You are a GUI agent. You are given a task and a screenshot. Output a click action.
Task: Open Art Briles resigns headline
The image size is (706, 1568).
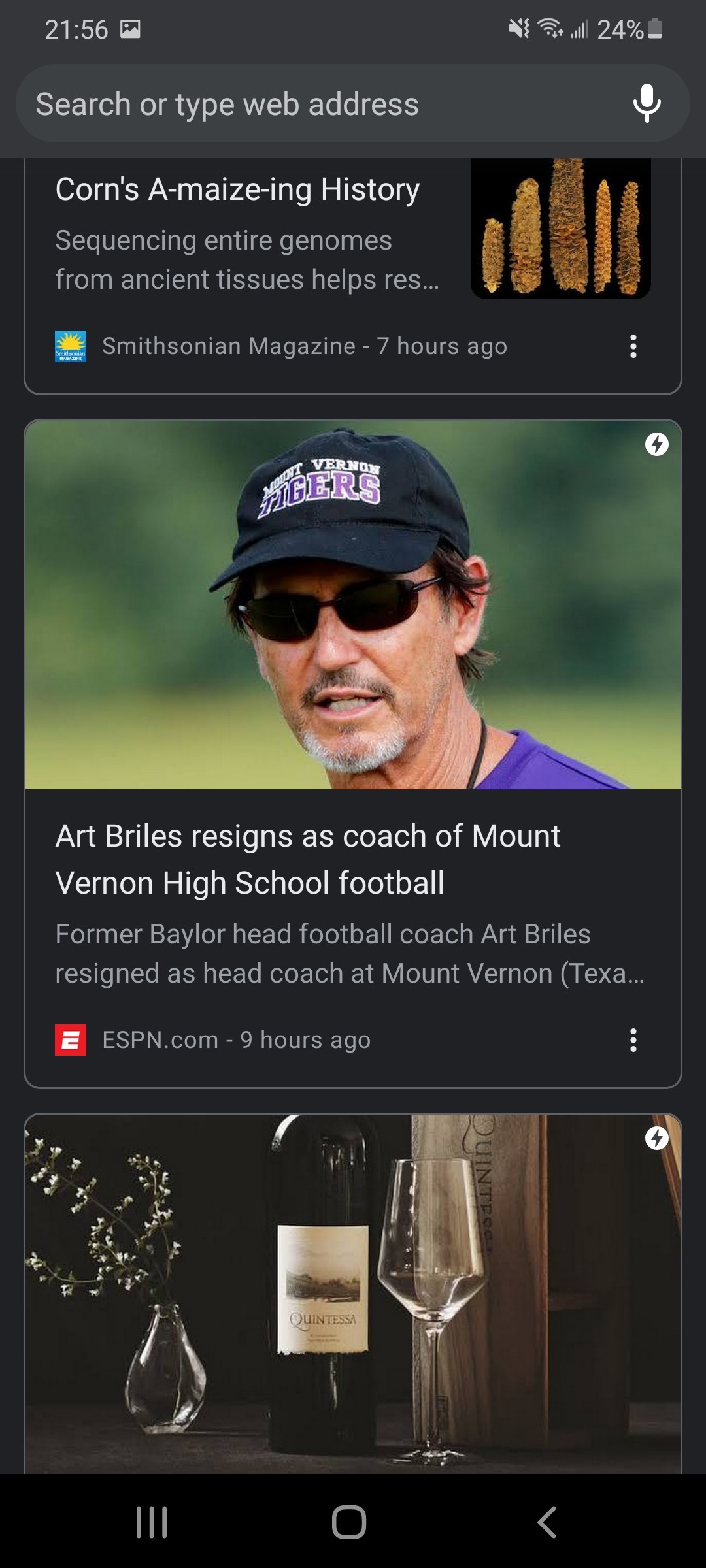click(x=307, y=859)
